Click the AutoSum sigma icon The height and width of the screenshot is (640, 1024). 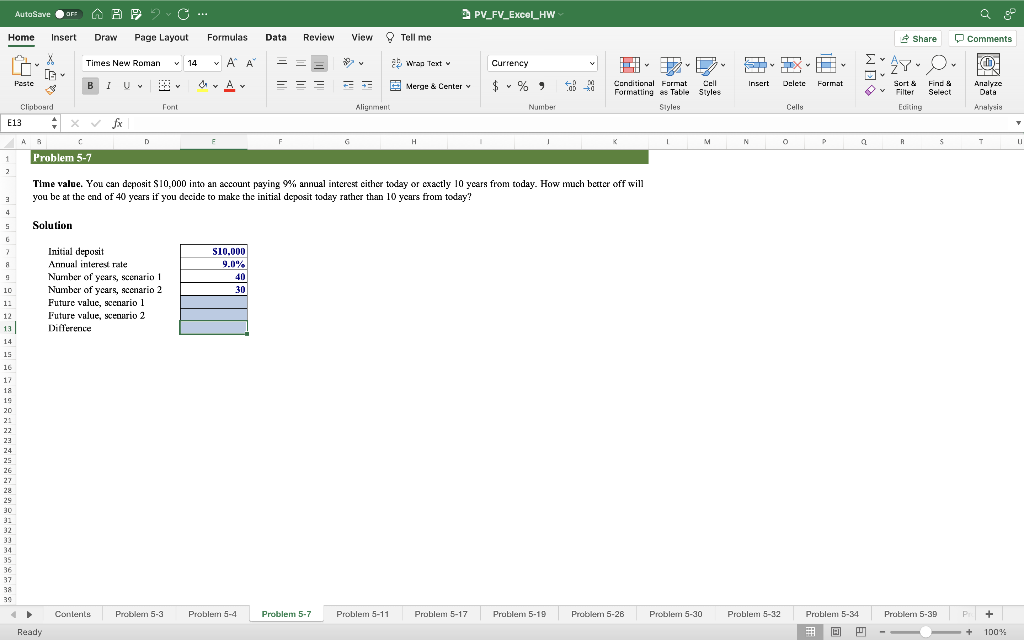coord(870,63)
